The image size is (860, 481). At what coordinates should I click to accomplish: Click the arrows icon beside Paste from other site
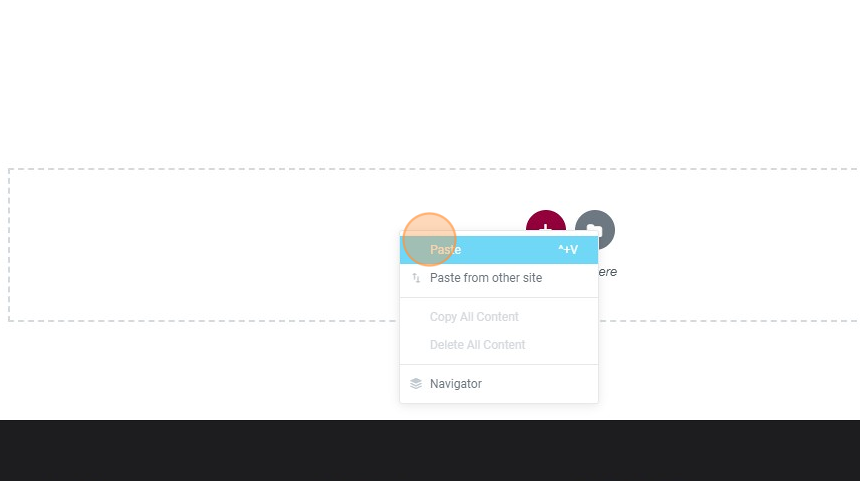click(x=416, y=278)
